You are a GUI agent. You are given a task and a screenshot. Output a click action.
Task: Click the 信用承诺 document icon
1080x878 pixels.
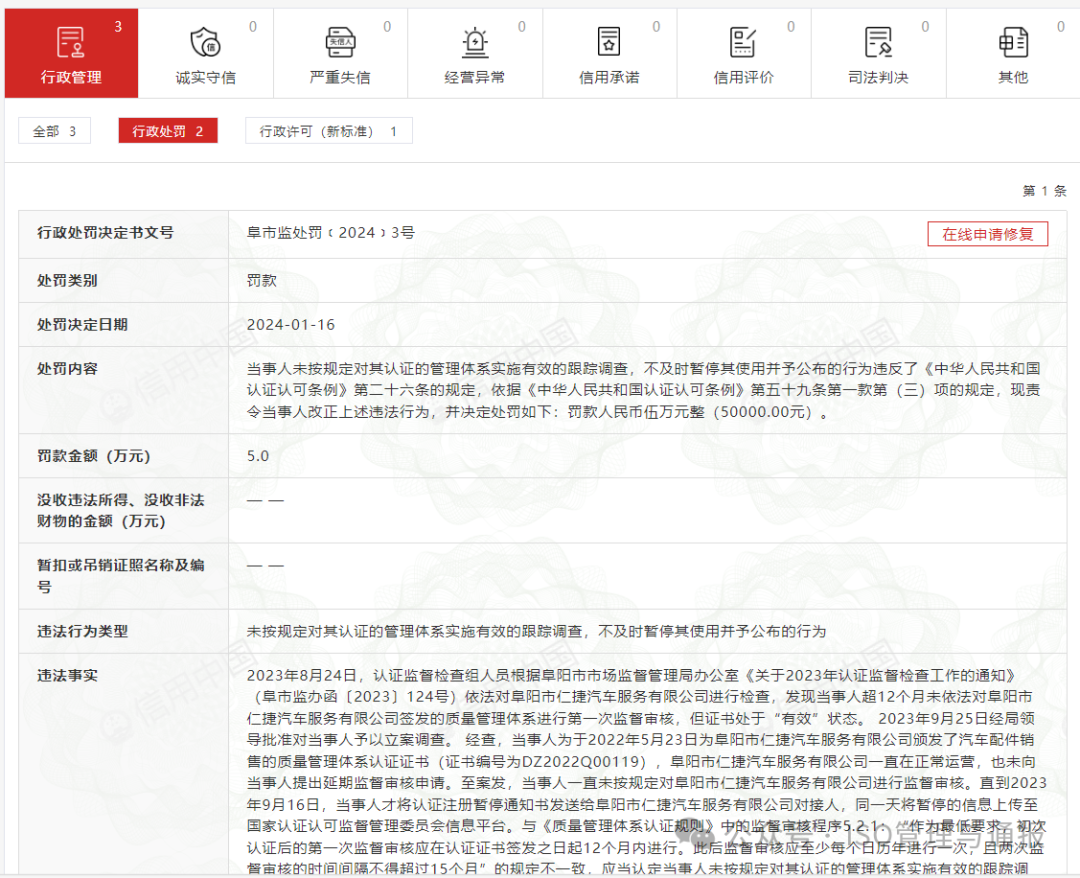609,42
